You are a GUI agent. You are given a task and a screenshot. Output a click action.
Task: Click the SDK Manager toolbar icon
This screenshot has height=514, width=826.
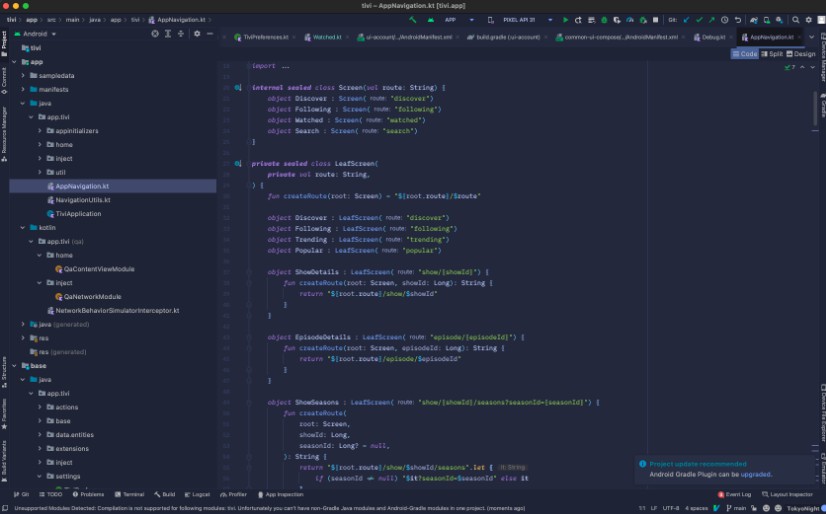coord(779,20)
